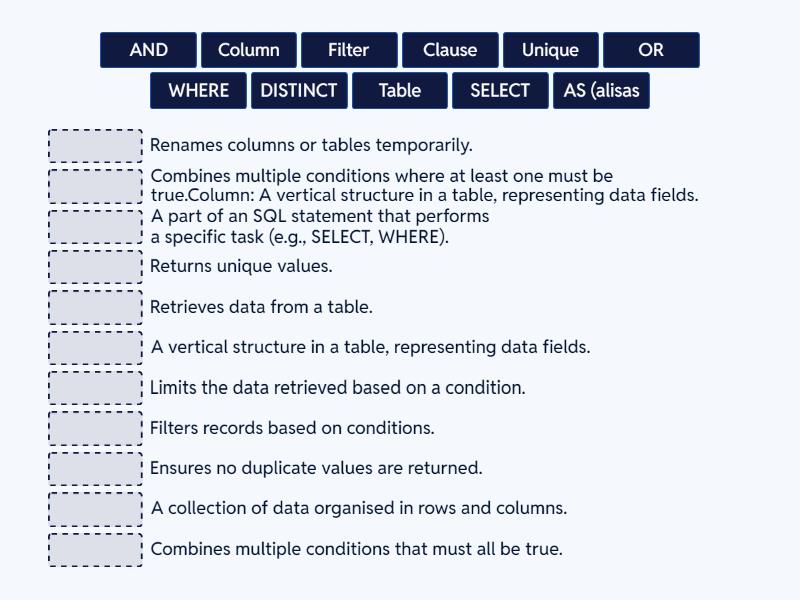Screen dimensions: 800x600
Task: Click empty slot for 'conditions that must all be true'
Action: [96, 549]
